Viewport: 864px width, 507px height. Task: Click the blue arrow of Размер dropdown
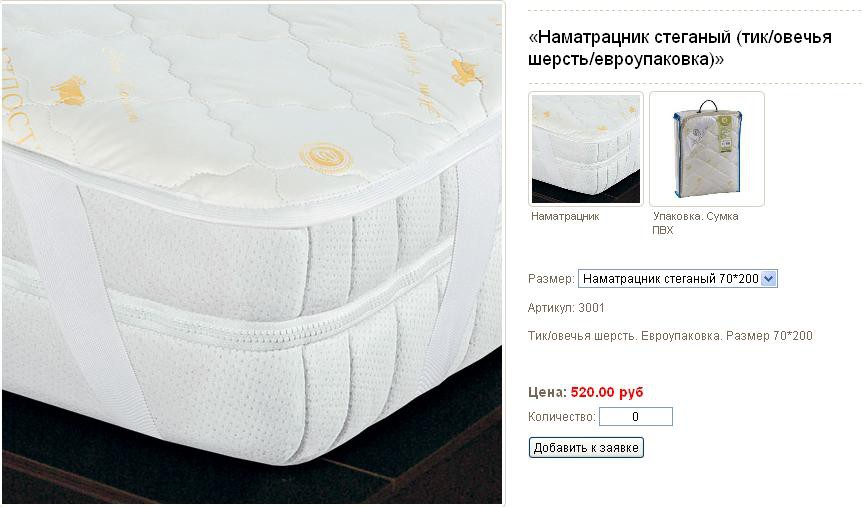click(x=769, y=279)
